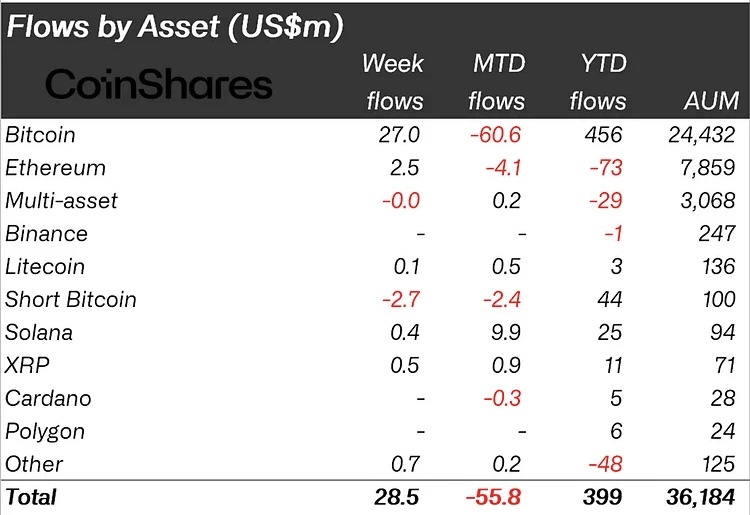The image size is (750, 515).
Task: Select the Solana row label
Action: pyautogui.click(x=39, y=332)
